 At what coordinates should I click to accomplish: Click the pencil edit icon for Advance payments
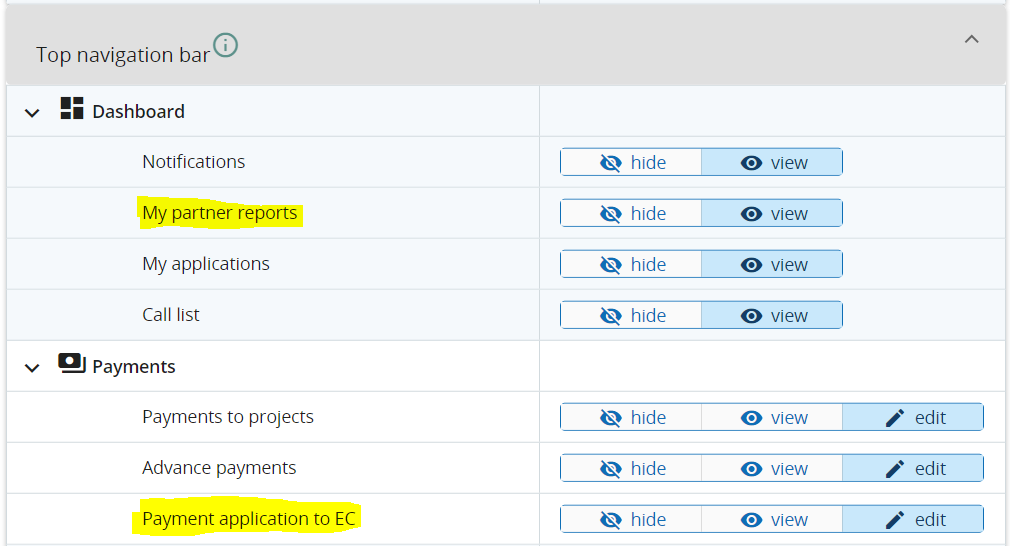point(895,469)
